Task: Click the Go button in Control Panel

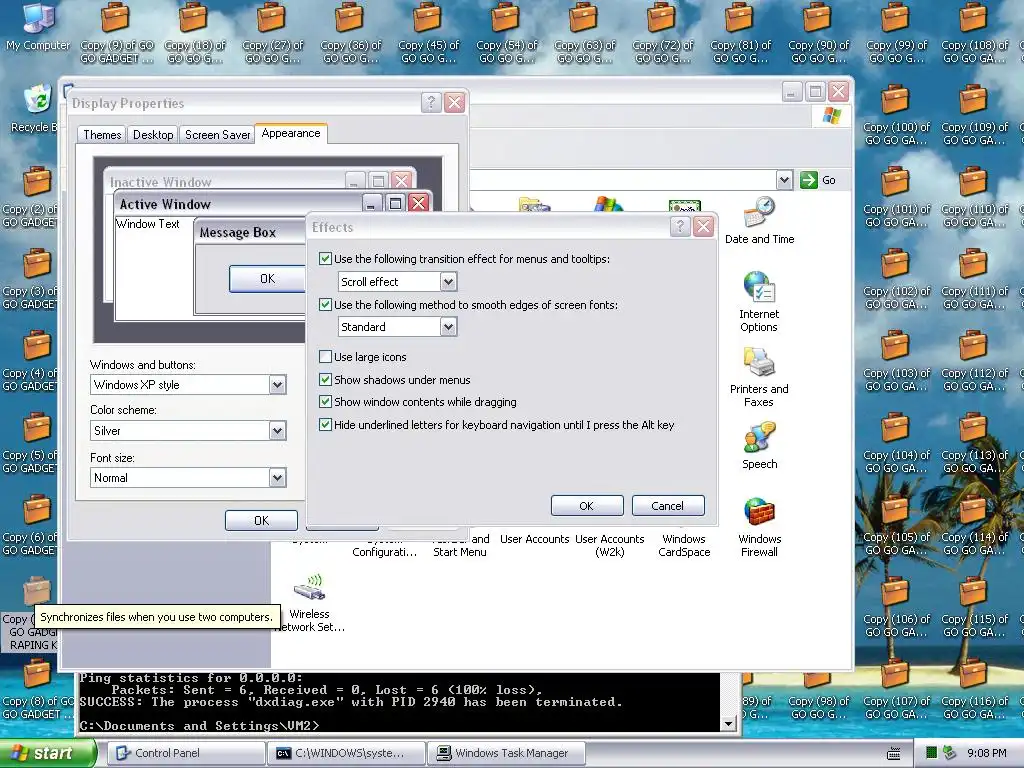Action: coord(818,180)
